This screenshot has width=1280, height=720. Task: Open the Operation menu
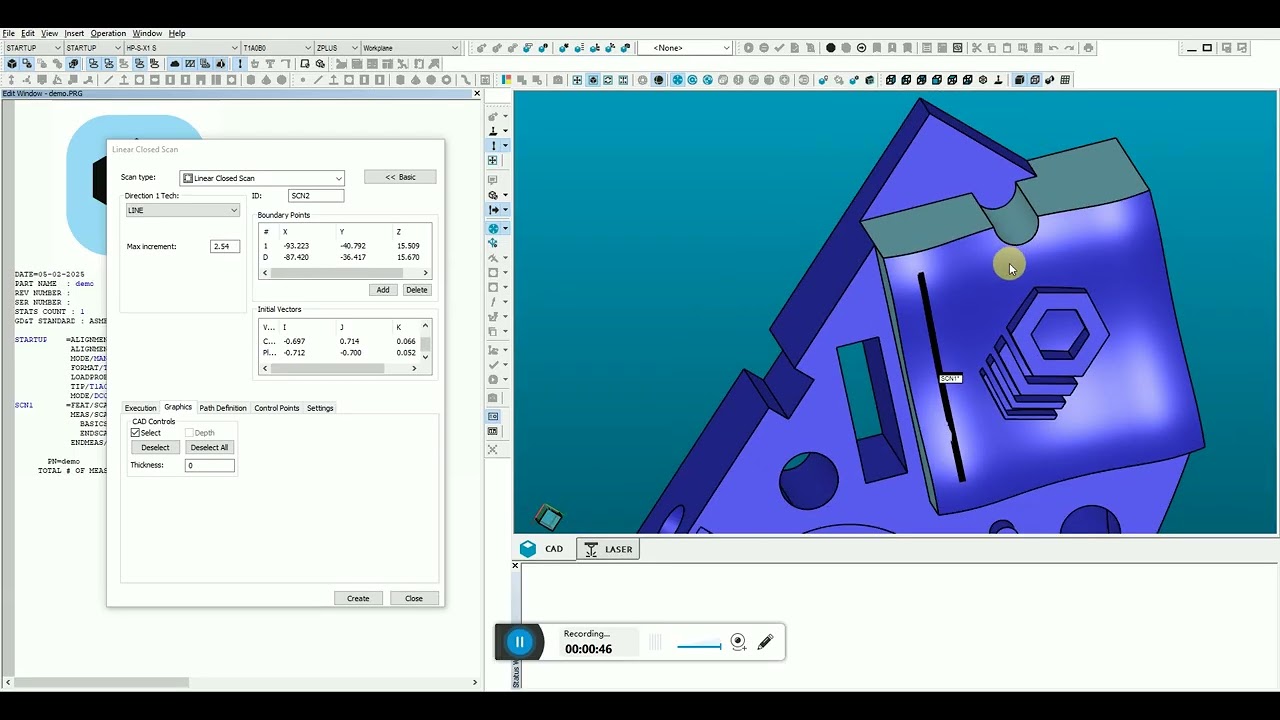(108, 33)
